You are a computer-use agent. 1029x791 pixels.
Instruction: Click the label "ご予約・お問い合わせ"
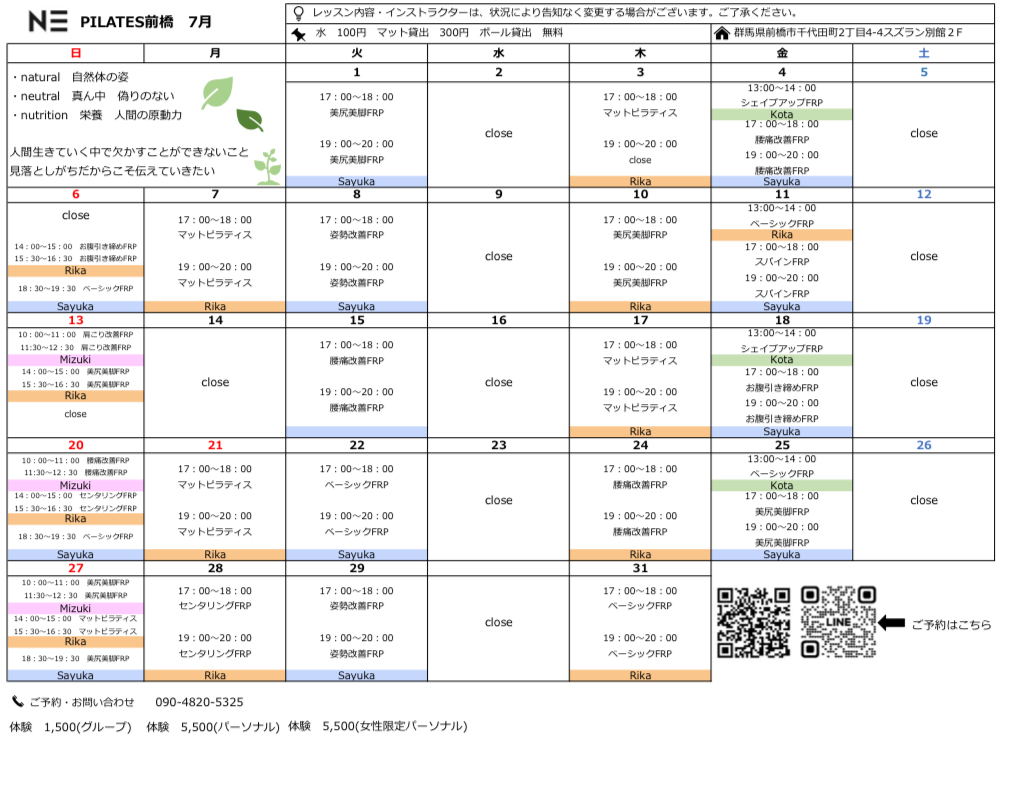coord(82,702)
